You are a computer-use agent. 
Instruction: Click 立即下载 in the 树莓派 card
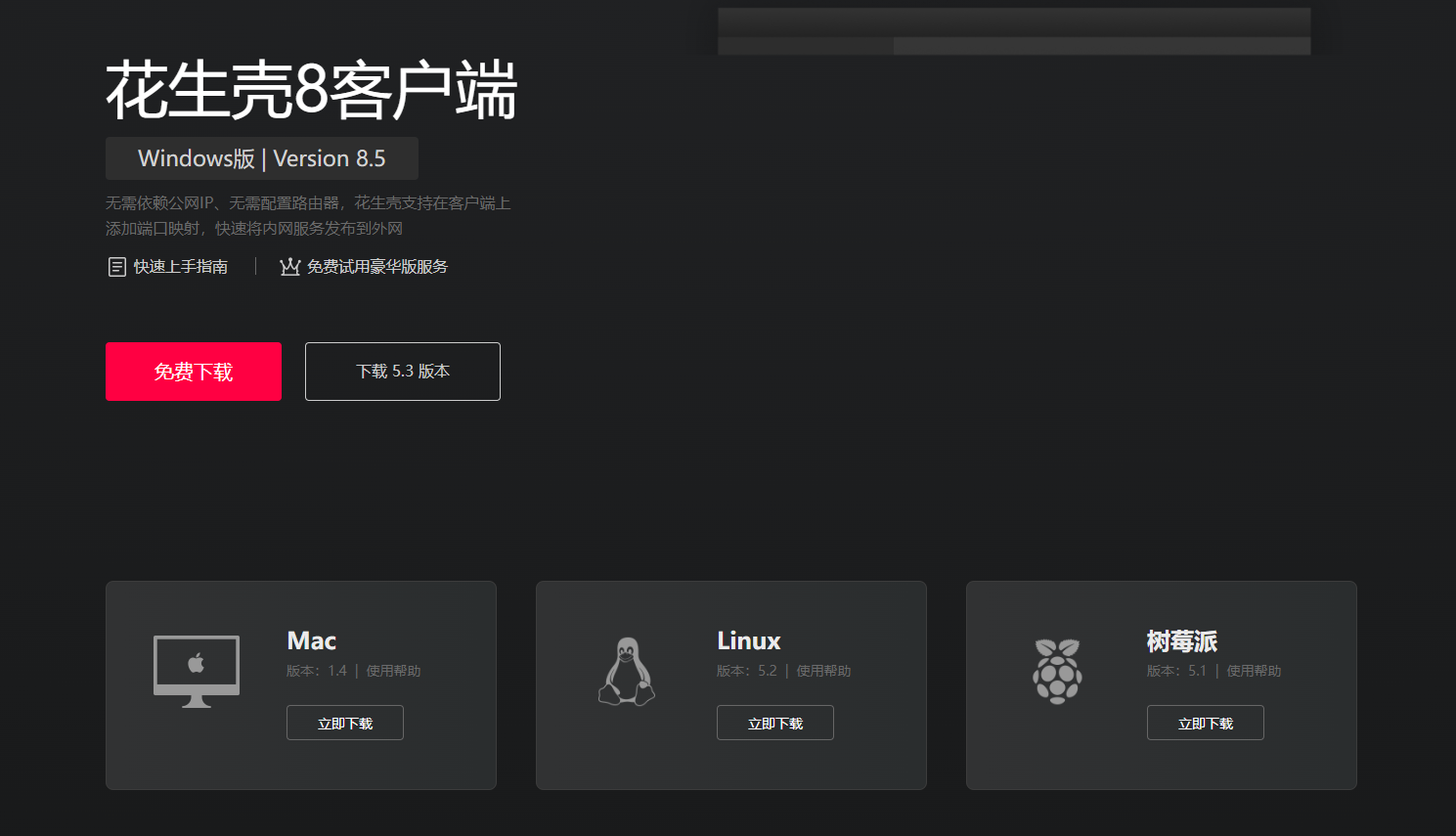pyautogui.click(x=1206, y=723)
